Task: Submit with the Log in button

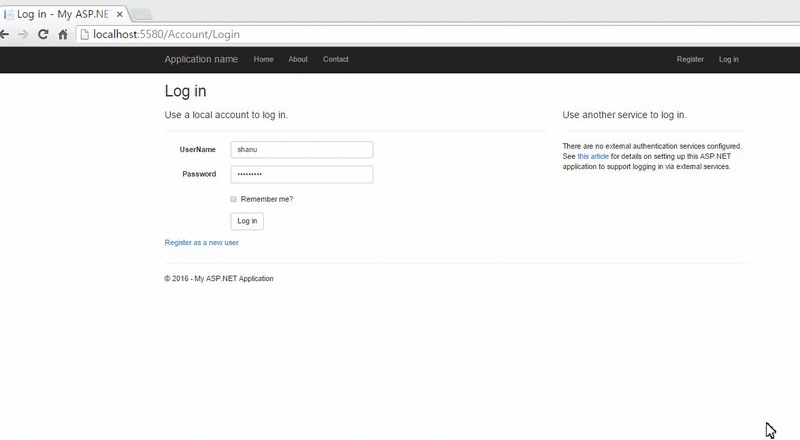Action: point(247,221)
